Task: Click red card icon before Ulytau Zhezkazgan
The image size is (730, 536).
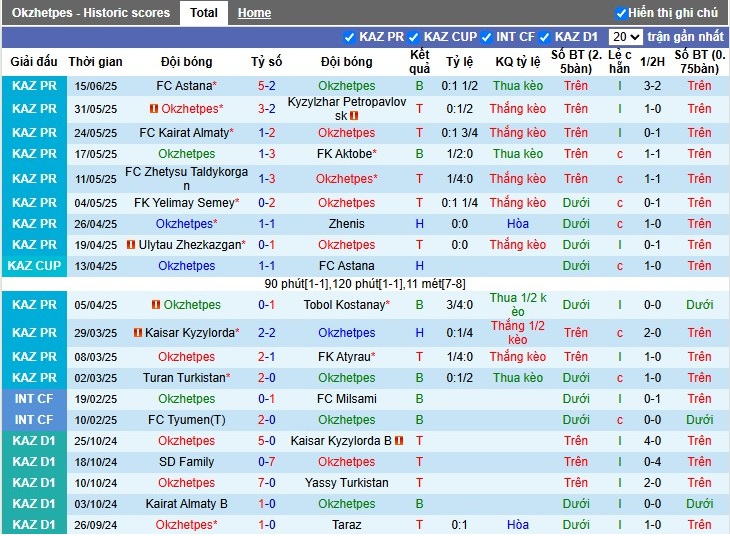Action: click(x=131, y=244)
